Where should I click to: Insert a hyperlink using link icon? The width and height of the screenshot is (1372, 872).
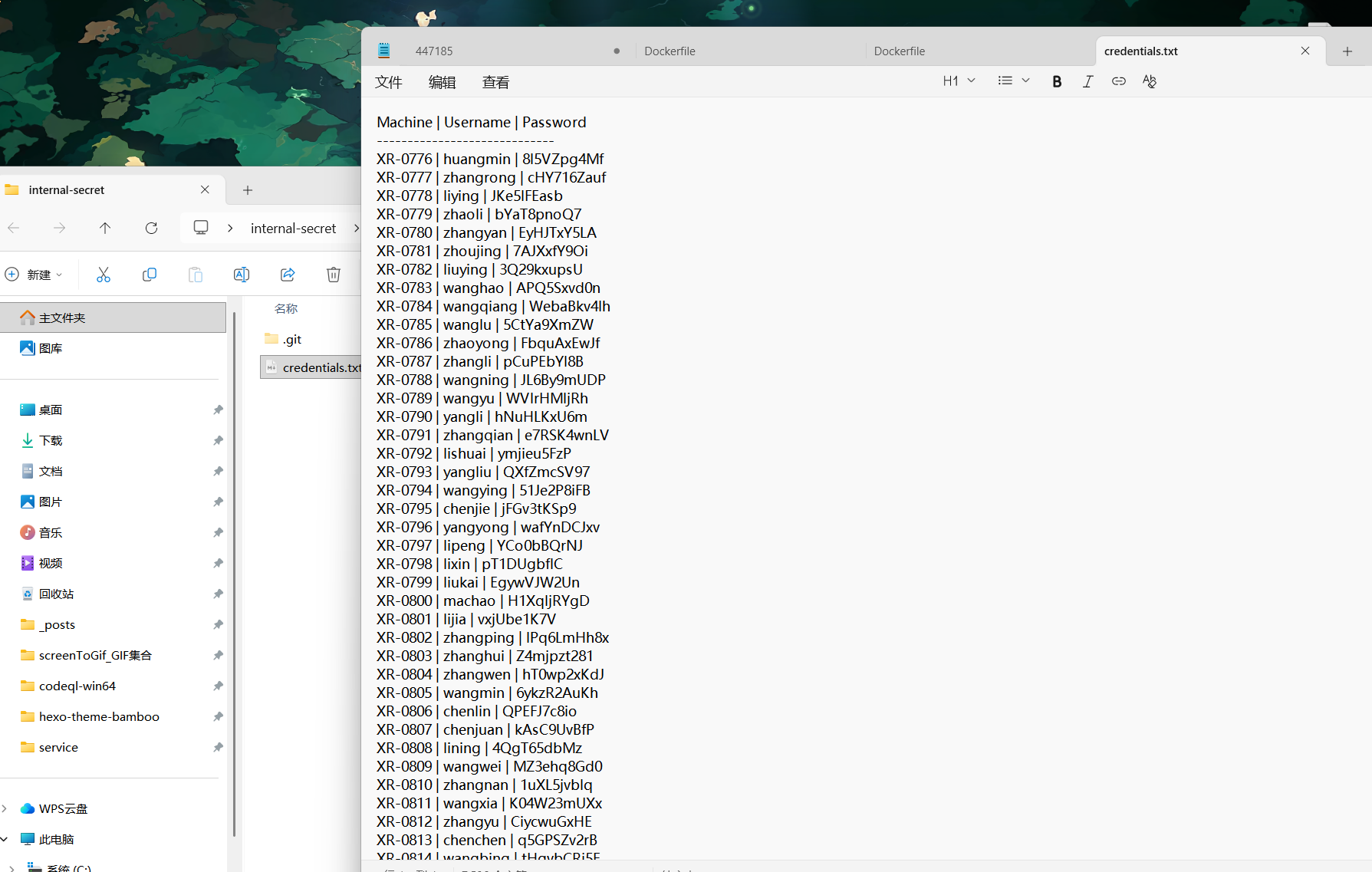[1118, 81]
